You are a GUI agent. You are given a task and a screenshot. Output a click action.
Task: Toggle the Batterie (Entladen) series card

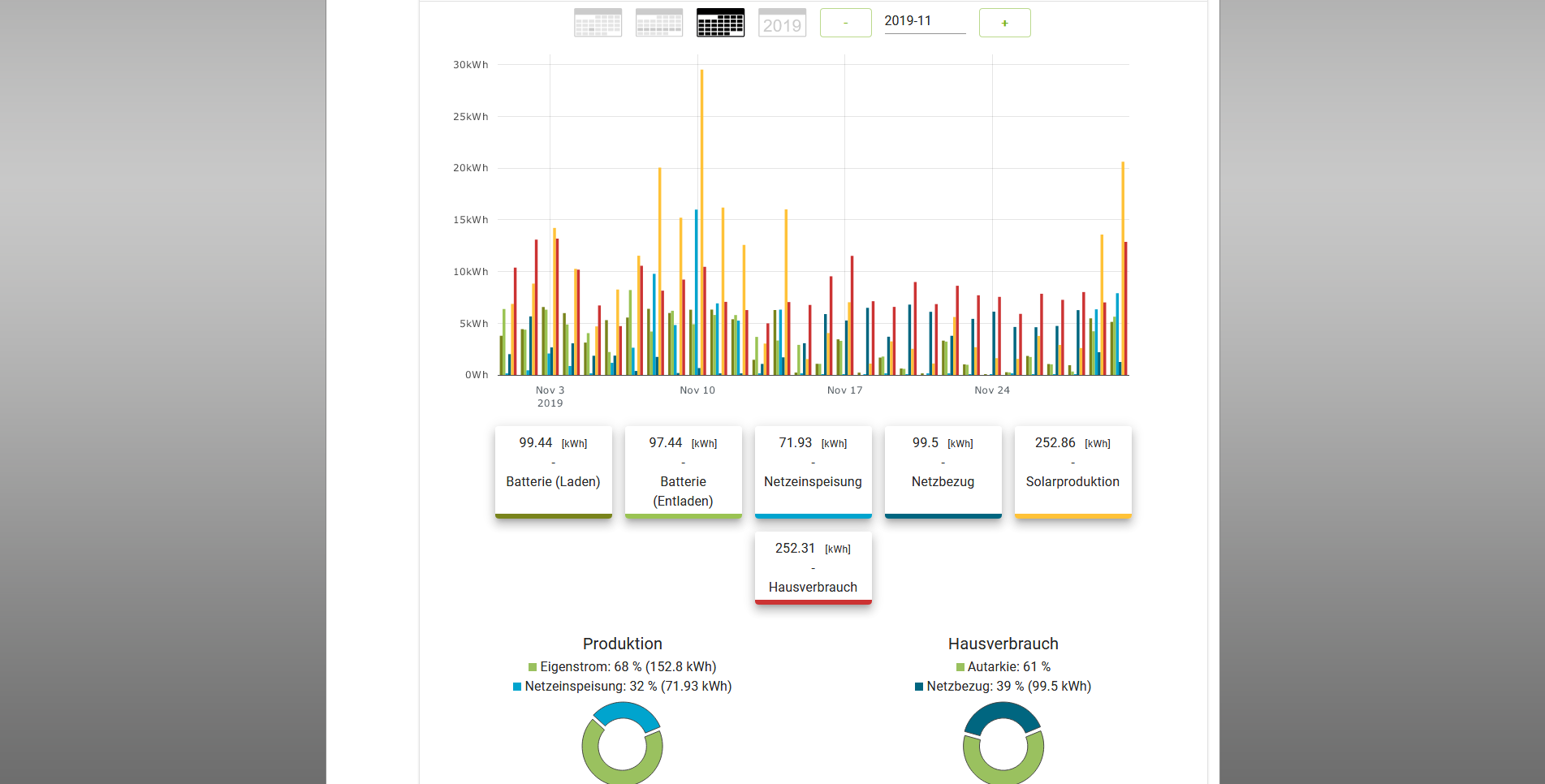tap(683, 472)
